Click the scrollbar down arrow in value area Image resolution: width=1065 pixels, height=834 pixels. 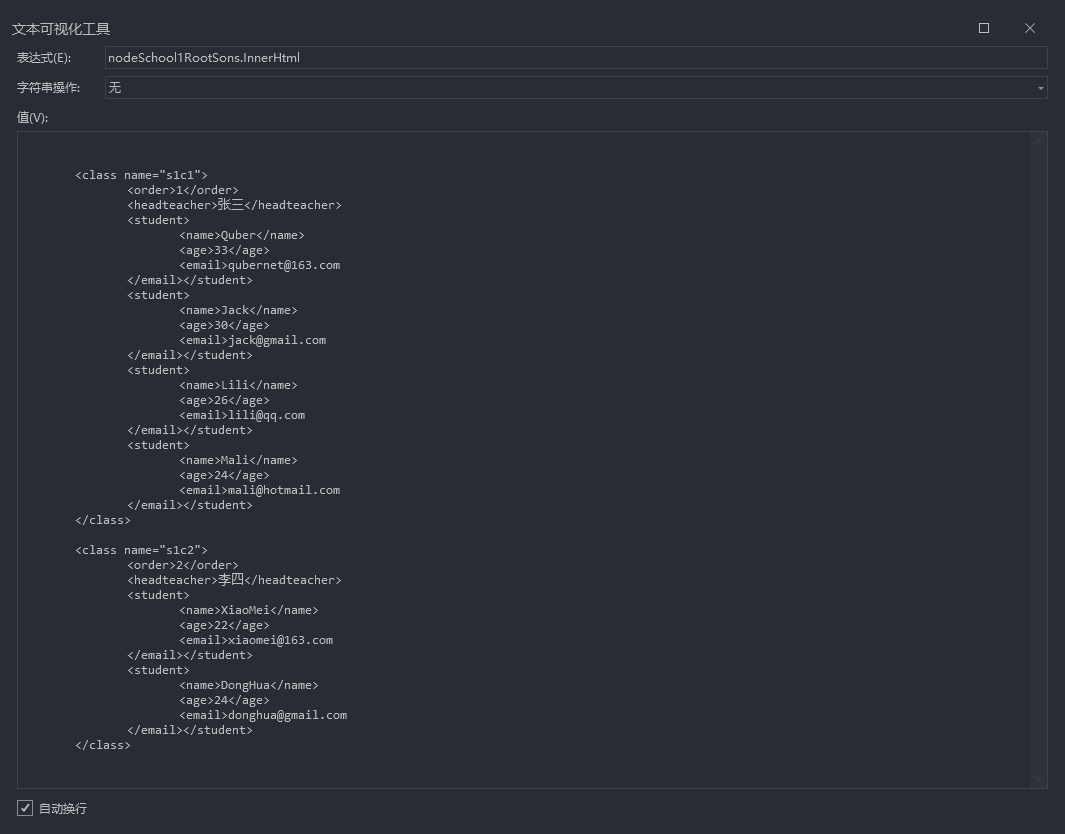tap(1039, 779)
